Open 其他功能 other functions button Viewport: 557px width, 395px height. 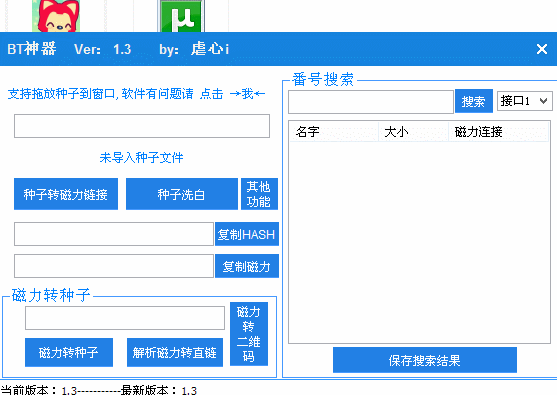259,194
